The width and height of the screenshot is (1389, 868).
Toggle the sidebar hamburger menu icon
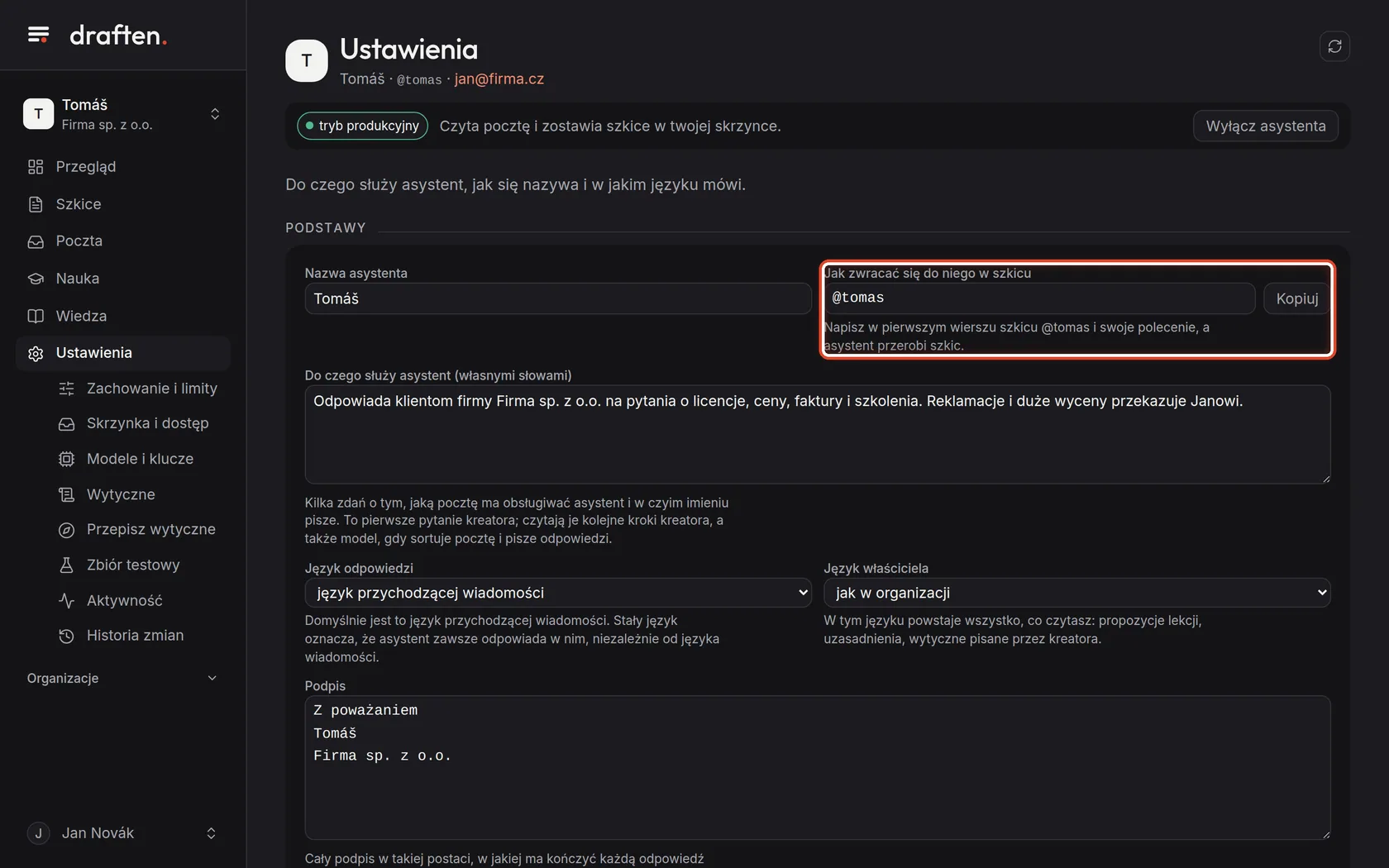(38, 35)
